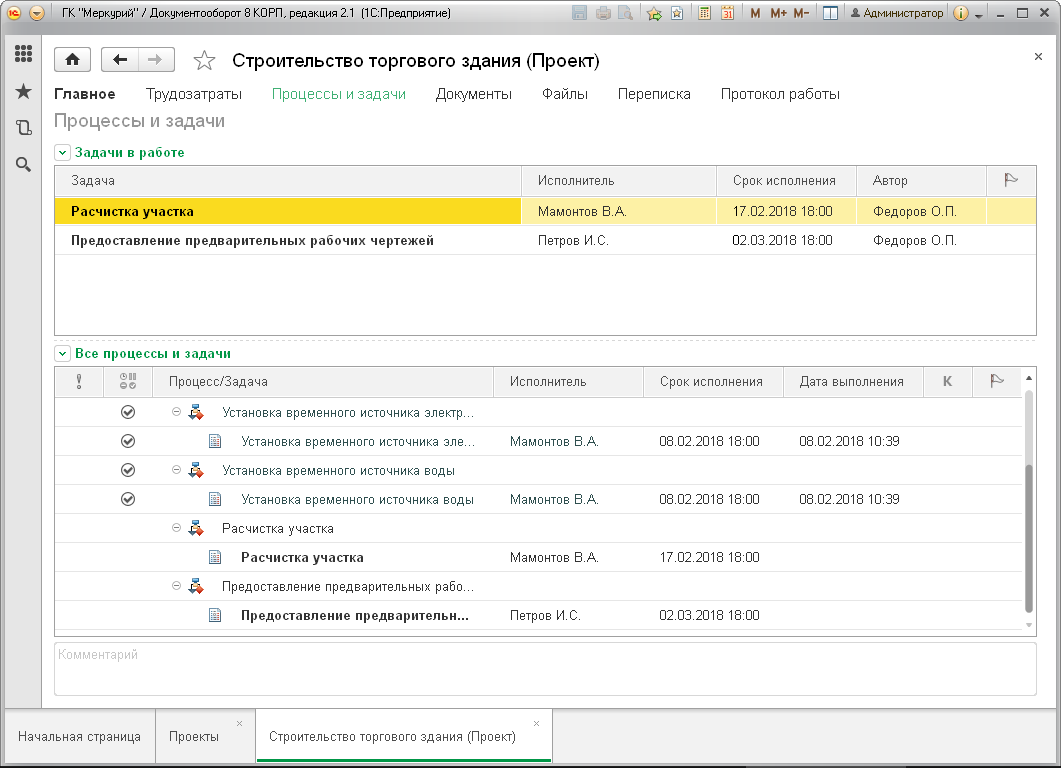Click flag column header in top table
The image size is (1061, 768).
pyautogui.click(x=1011, y=181)
